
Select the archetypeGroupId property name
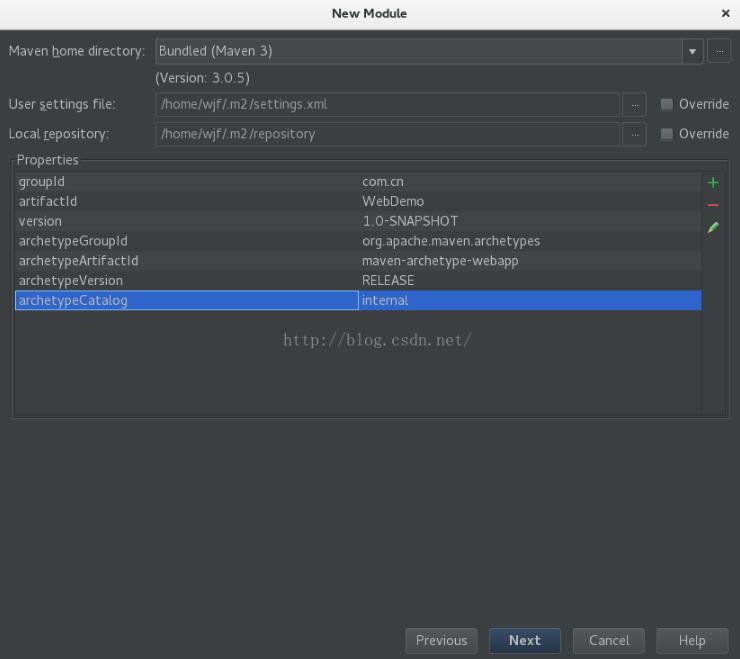pos(73,241)
